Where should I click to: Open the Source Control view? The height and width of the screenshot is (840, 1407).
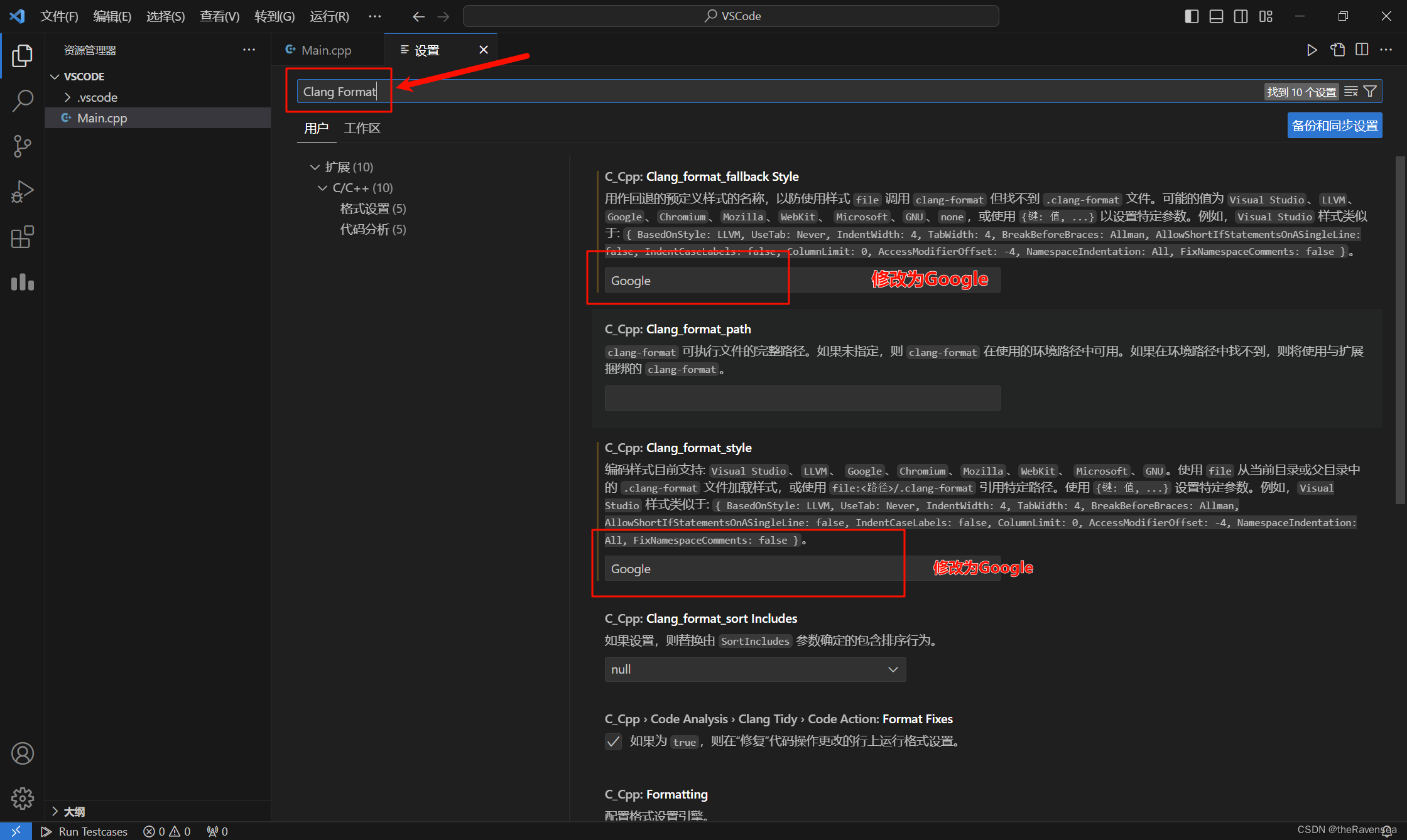pos(23,146)
